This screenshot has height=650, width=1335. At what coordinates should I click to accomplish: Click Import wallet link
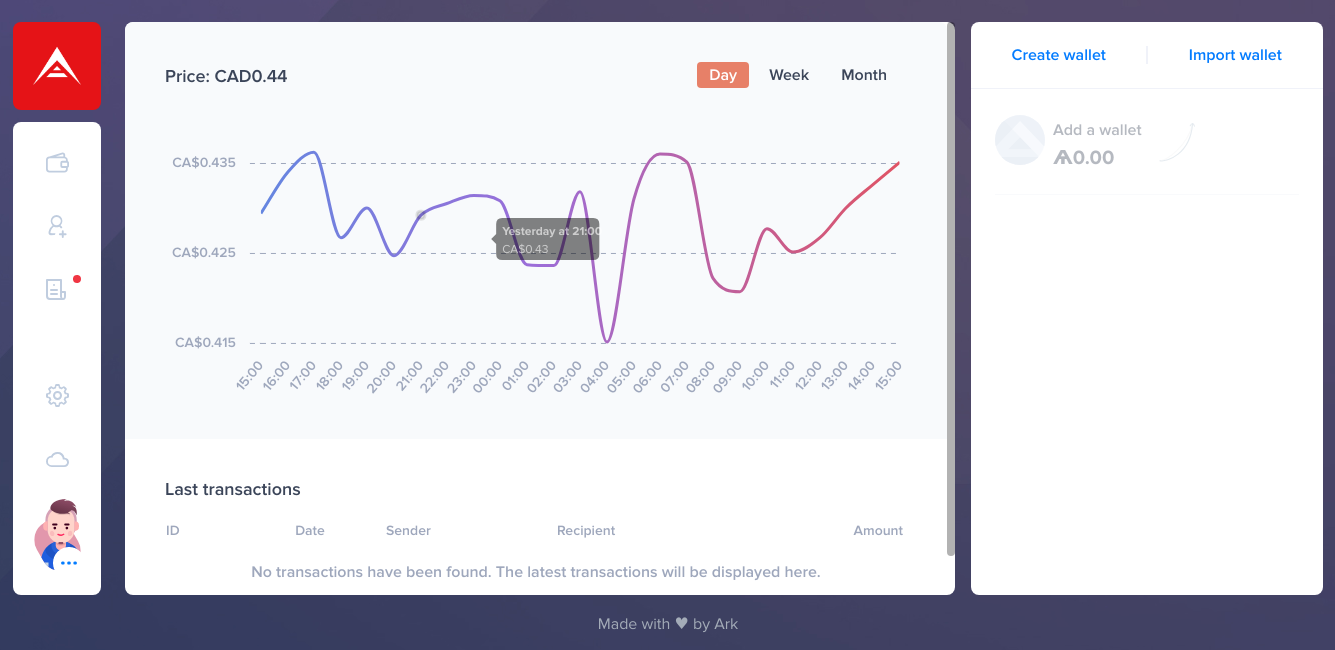click(1235, 55)
